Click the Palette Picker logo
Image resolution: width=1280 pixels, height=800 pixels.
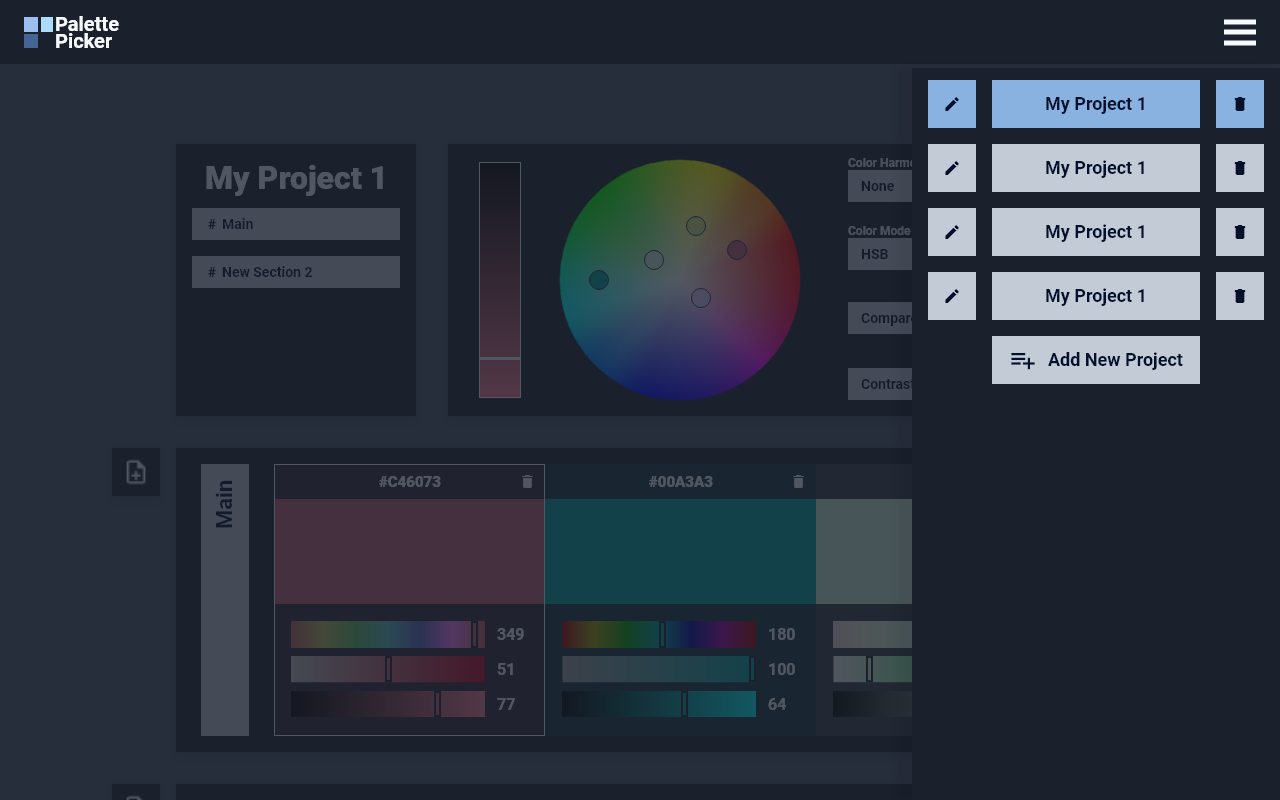[x=70, y=32]
